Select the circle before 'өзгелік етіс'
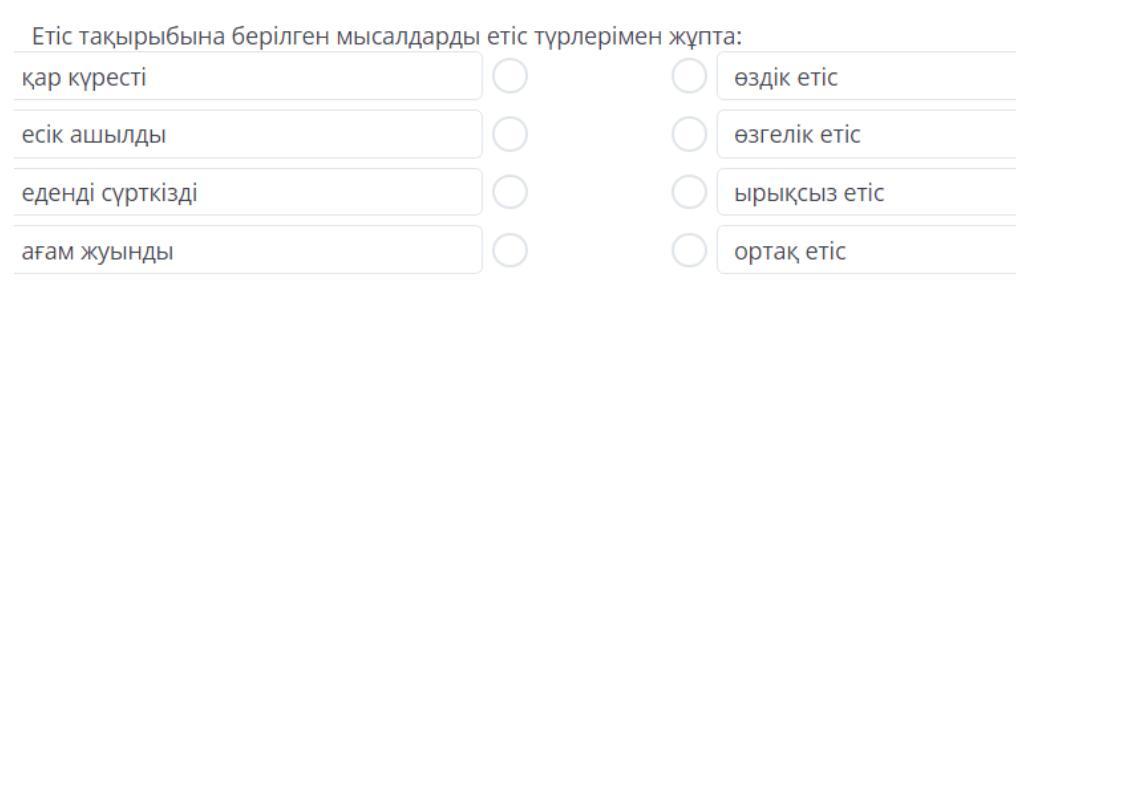 click(x=689, y=135)
